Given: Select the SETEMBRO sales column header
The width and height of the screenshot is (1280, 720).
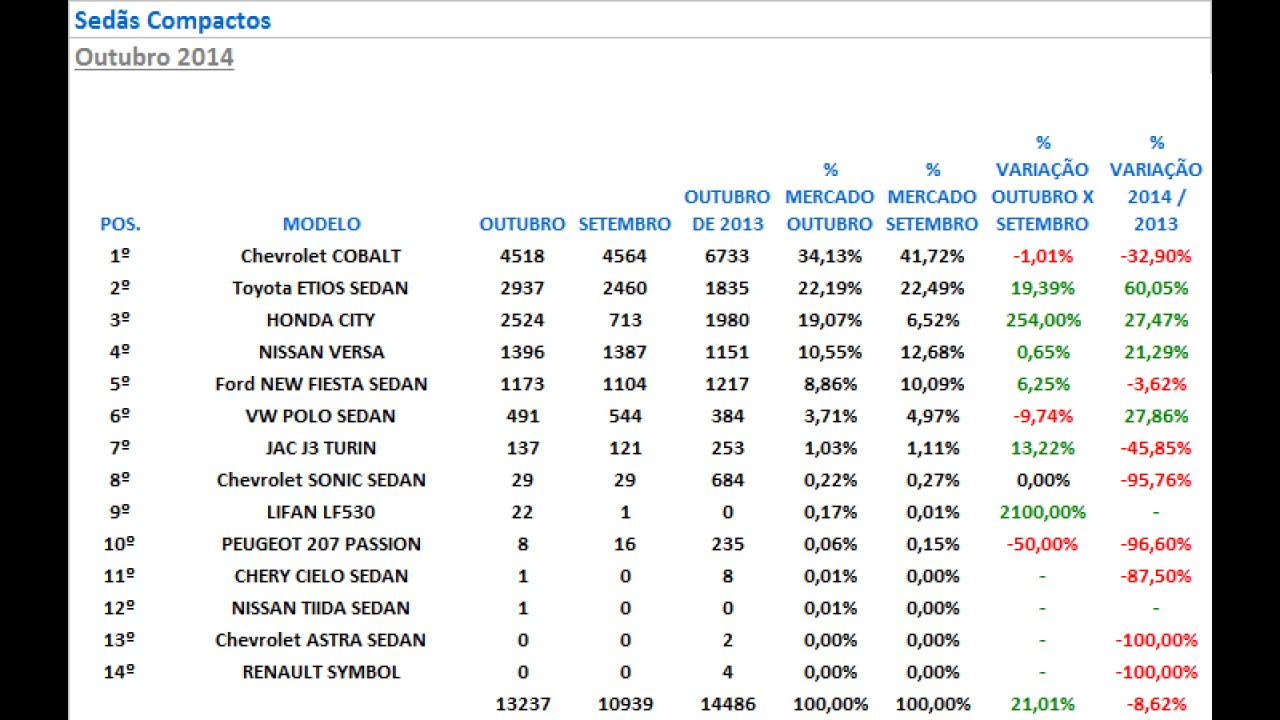Looking at the screenshot, I should coord(624,224).
